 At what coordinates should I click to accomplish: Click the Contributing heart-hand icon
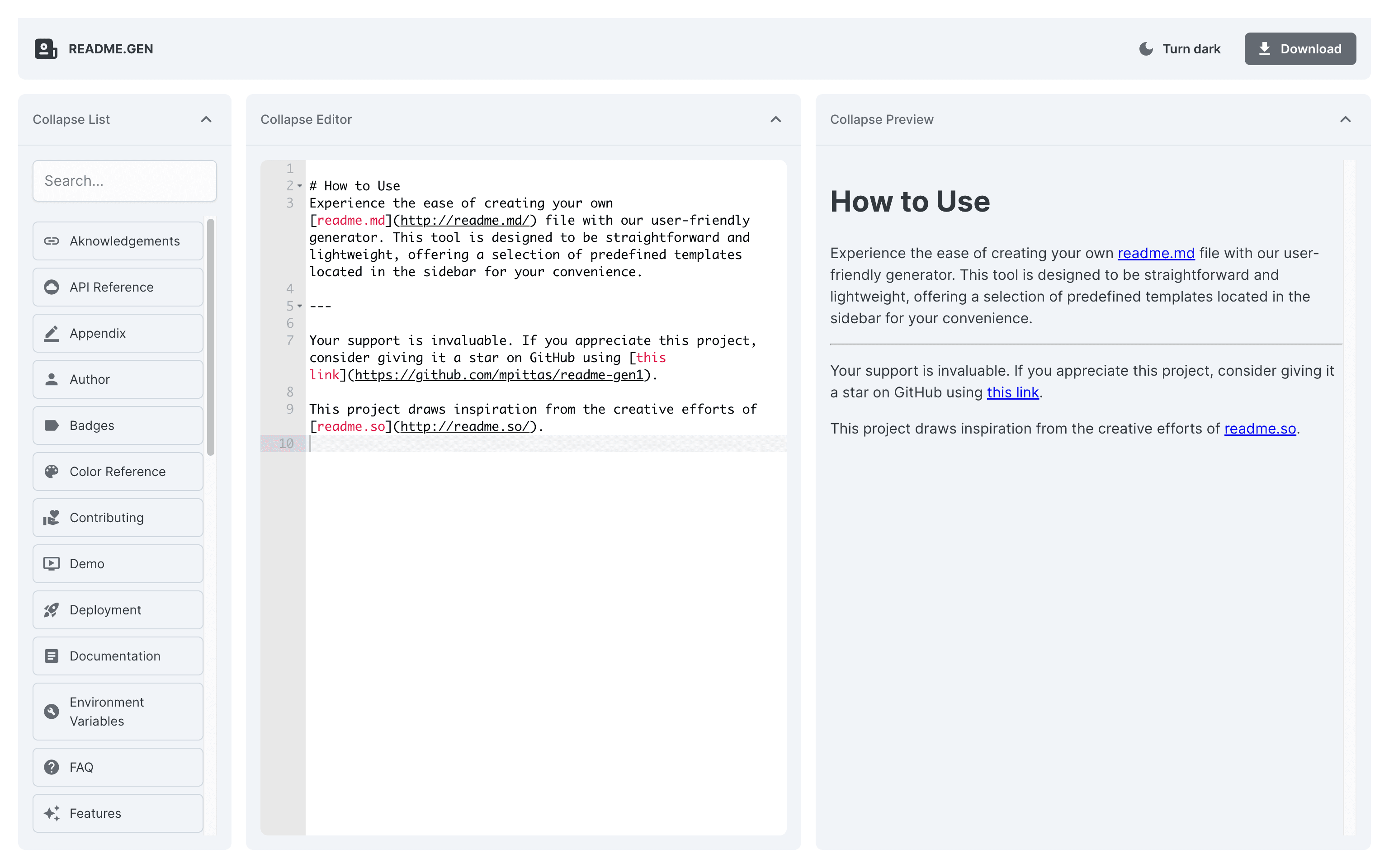pyautogui.click(x=52, y=518)
